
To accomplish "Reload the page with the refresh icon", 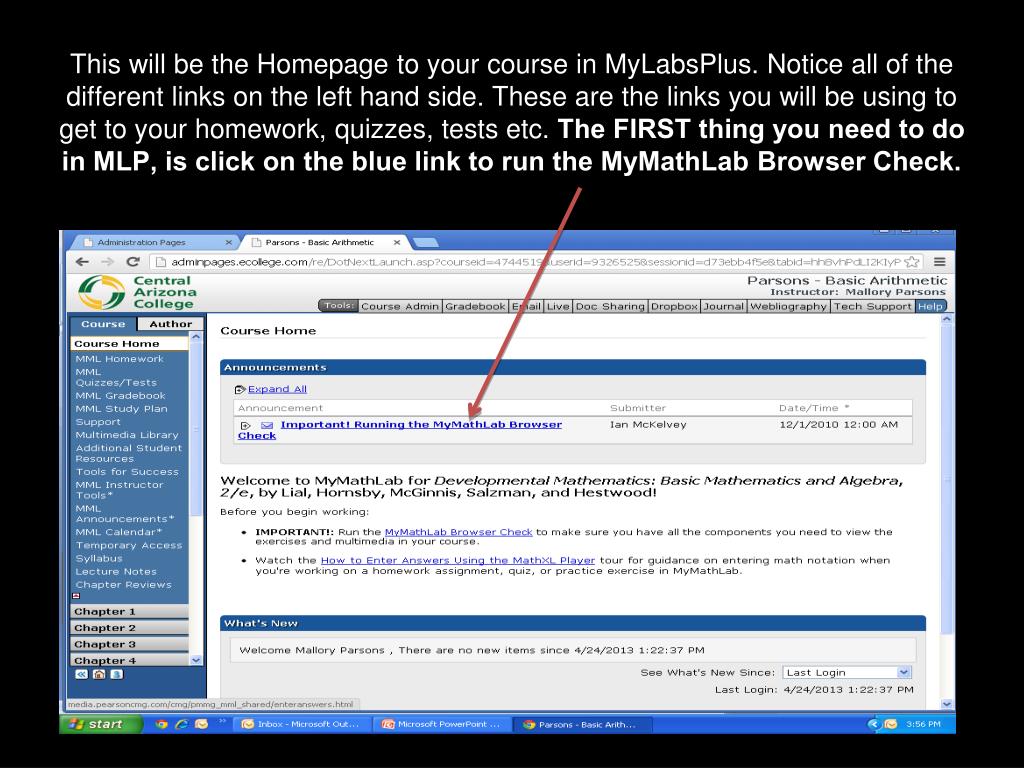I will pyautogui.click(x=133, y=262).
